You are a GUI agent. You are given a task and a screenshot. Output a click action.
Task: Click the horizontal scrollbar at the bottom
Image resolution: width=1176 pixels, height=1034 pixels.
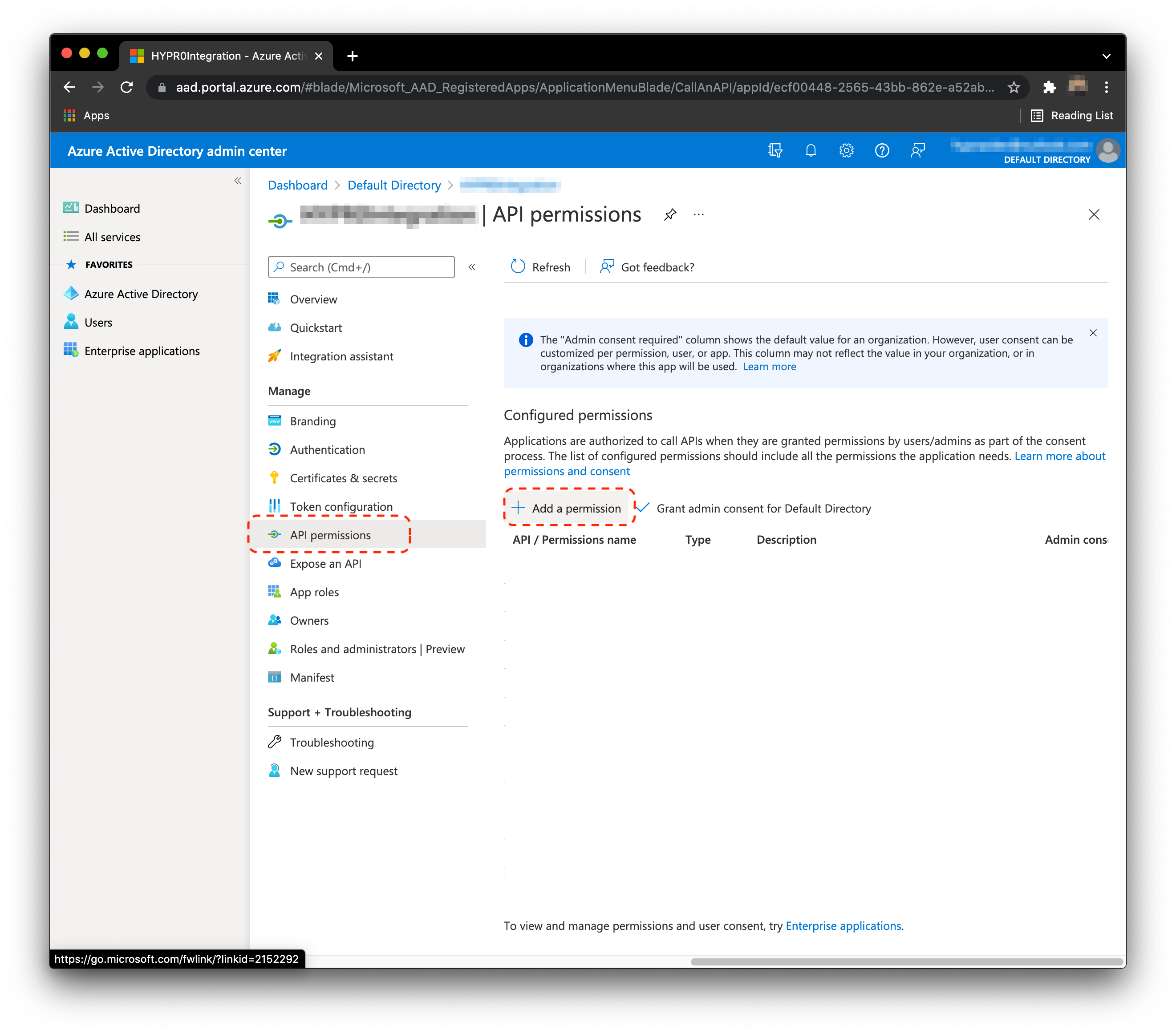tap(906, 961)
